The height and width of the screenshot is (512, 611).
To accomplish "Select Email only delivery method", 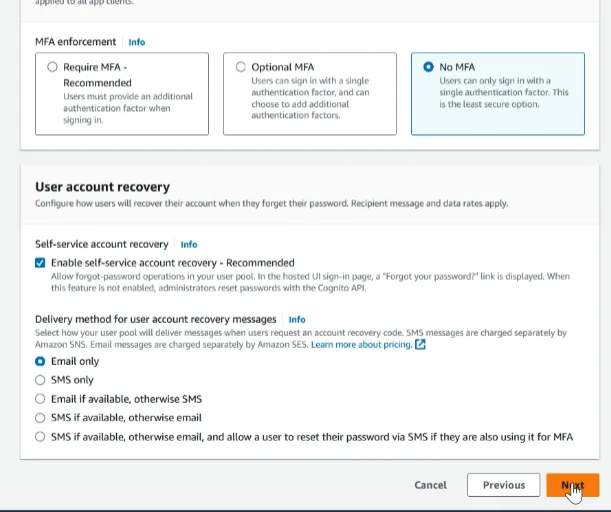I will pyautogui.click(x=40, y=362).
